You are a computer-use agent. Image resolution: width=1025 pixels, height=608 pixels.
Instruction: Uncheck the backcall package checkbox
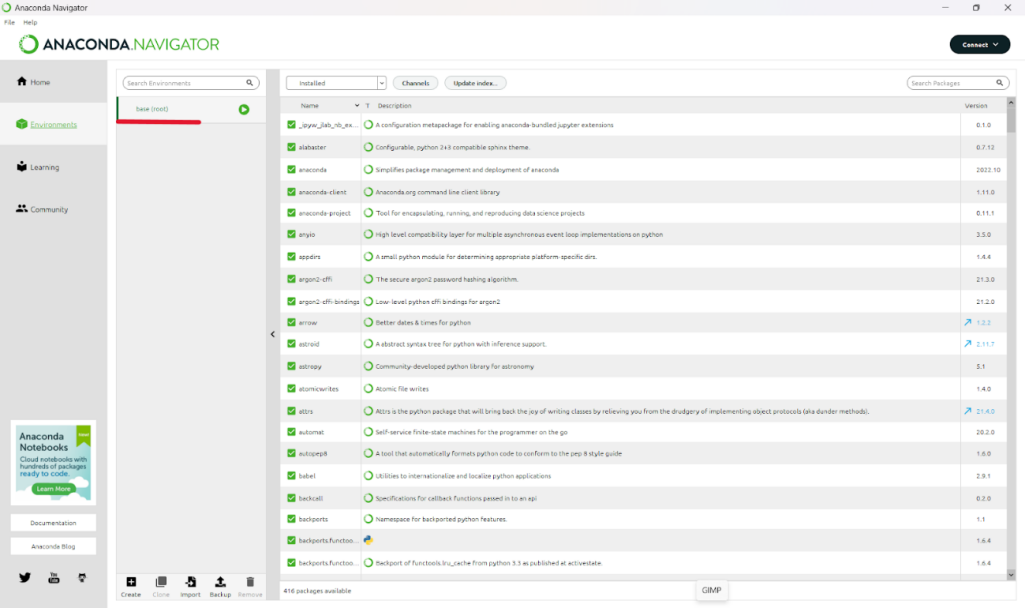[292, 498]
